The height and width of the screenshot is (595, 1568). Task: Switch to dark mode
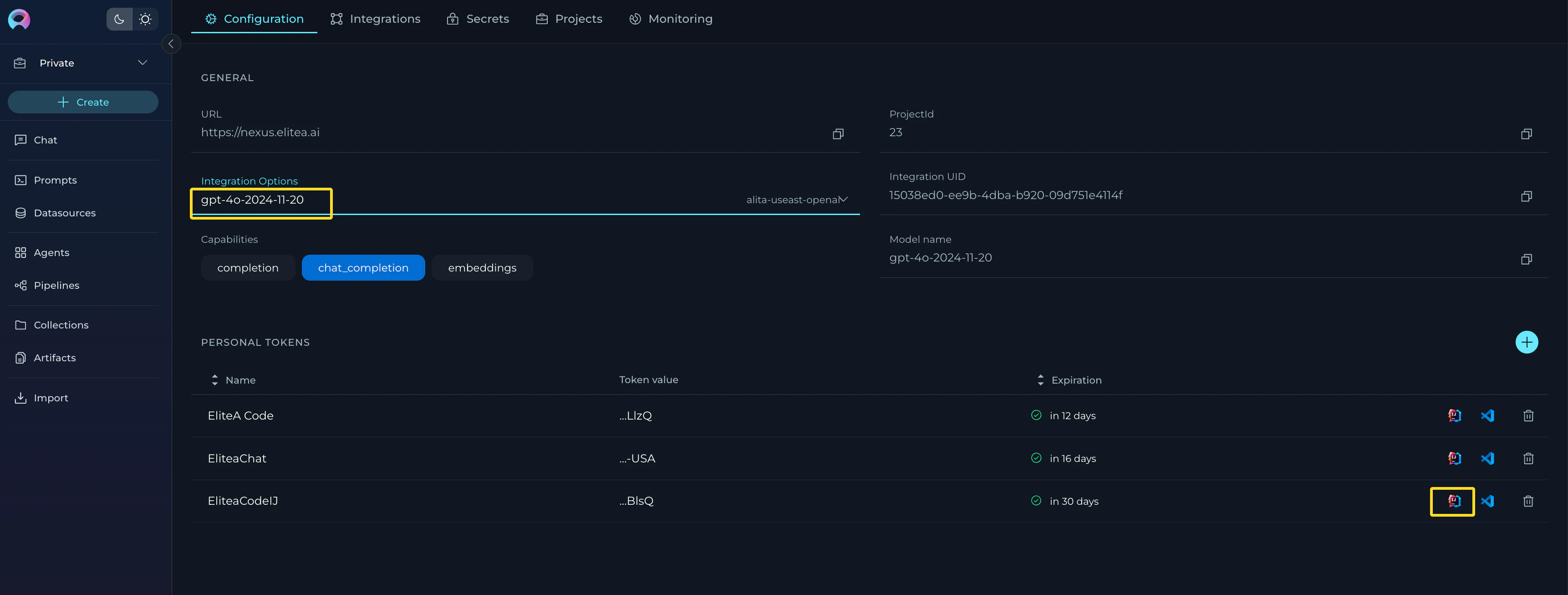(119, 20)
